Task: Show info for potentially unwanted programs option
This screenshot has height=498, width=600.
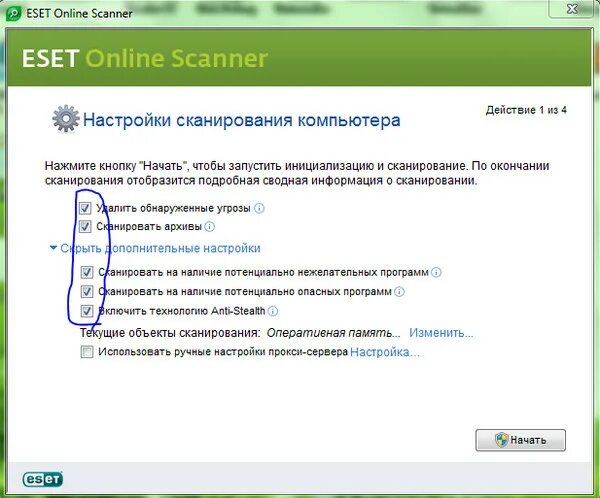Action: (436, 272)
